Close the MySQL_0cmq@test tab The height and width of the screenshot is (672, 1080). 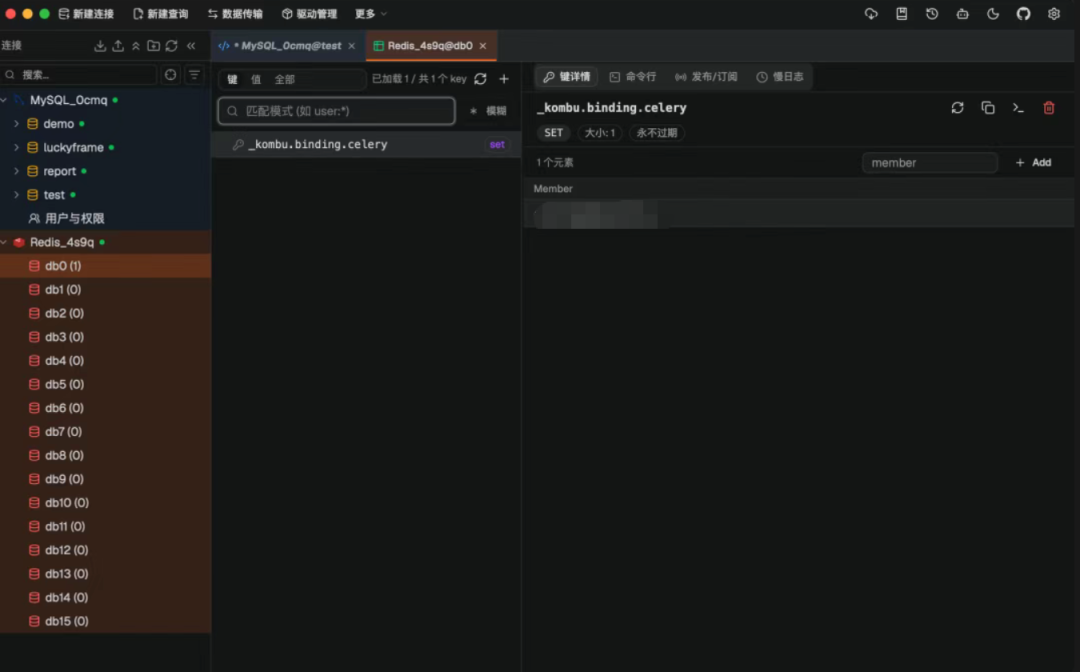pos(352,45)
